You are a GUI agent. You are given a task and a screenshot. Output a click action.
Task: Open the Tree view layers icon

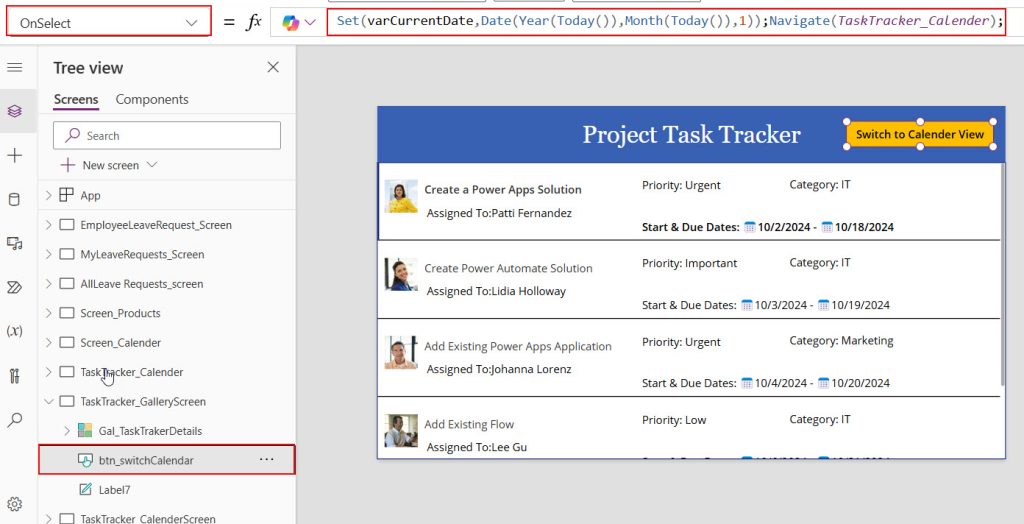[14, 111]
